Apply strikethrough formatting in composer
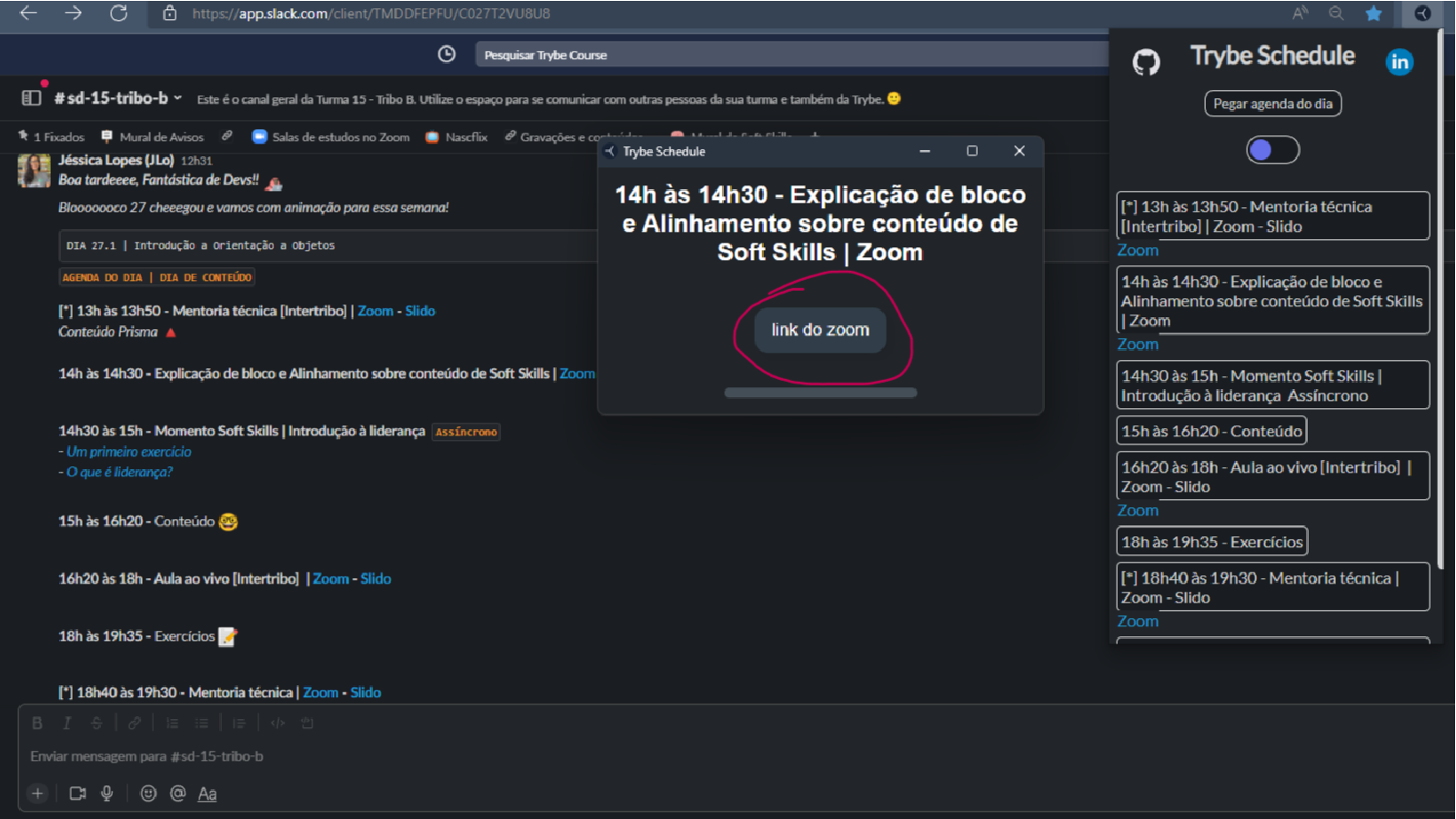 pos(95,724)
